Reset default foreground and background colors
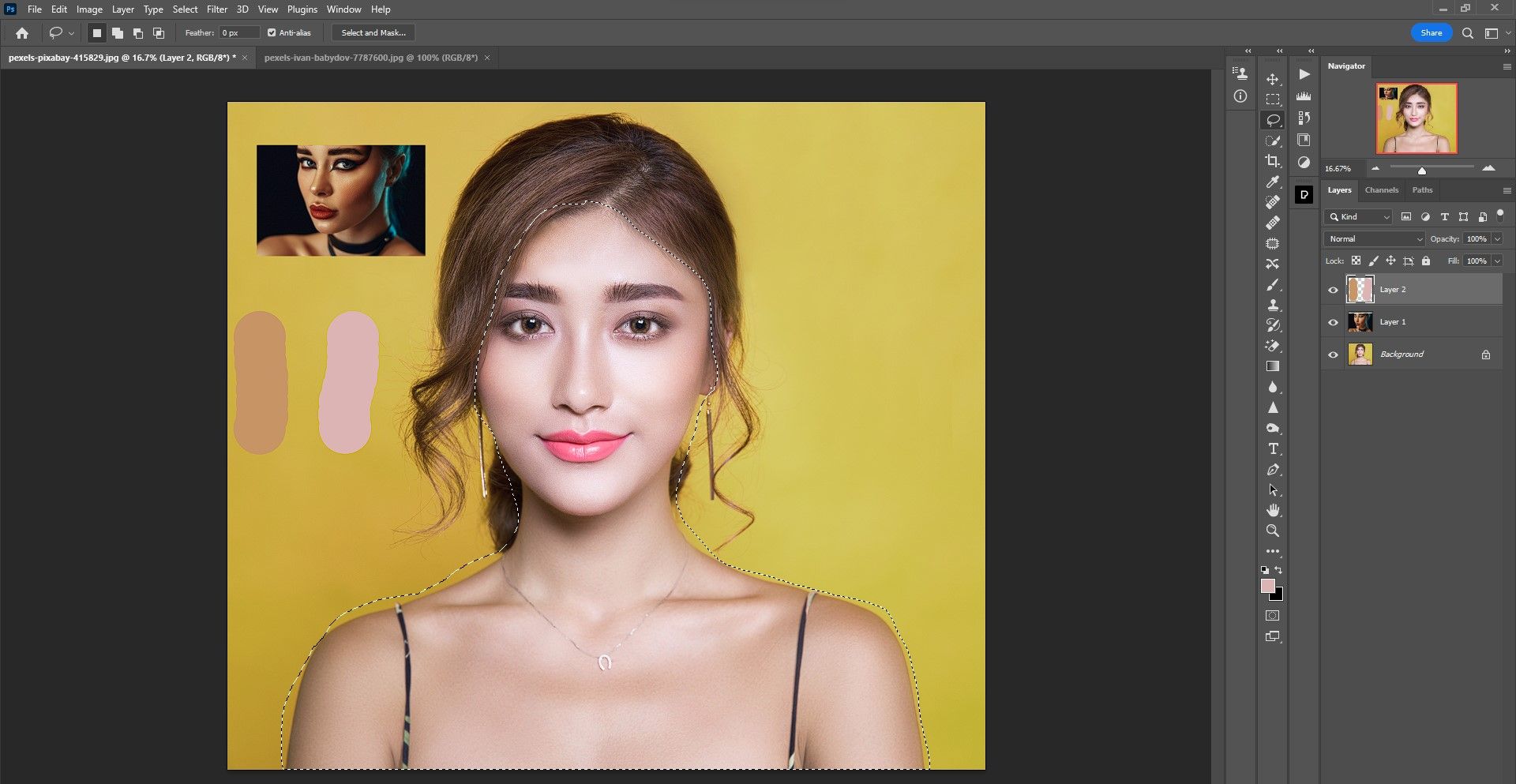Viewport: 1516px width, 784px height. click(x=1265, y=569)
